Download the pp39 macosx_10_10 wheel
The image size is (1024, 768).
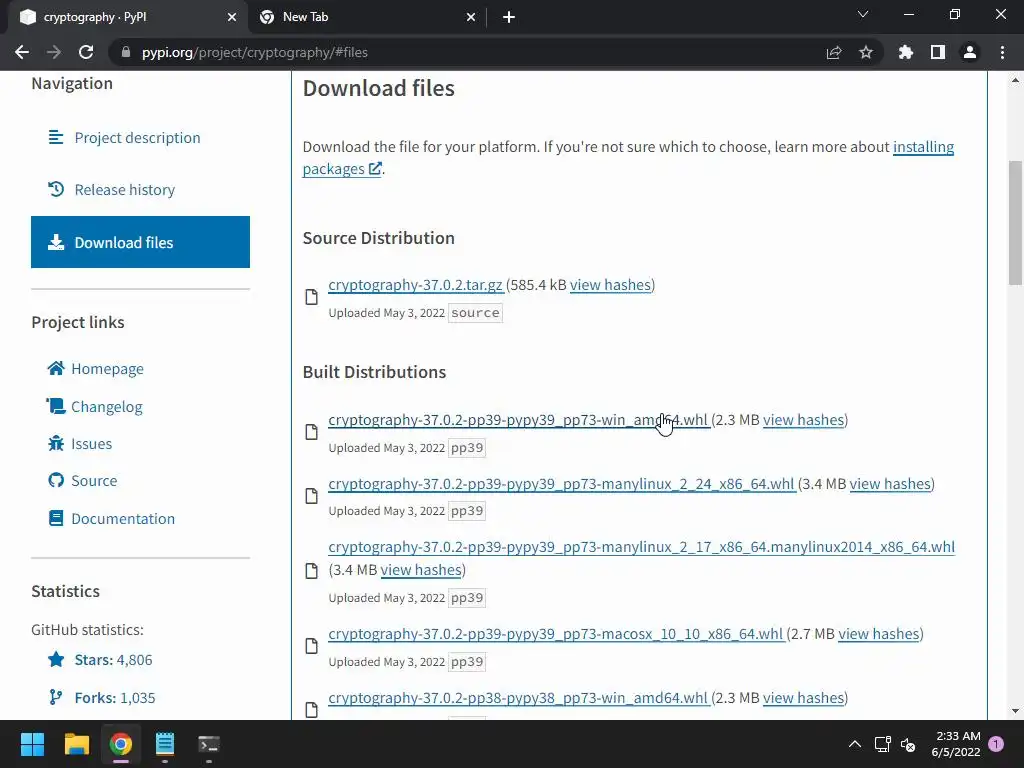[556, 634]
